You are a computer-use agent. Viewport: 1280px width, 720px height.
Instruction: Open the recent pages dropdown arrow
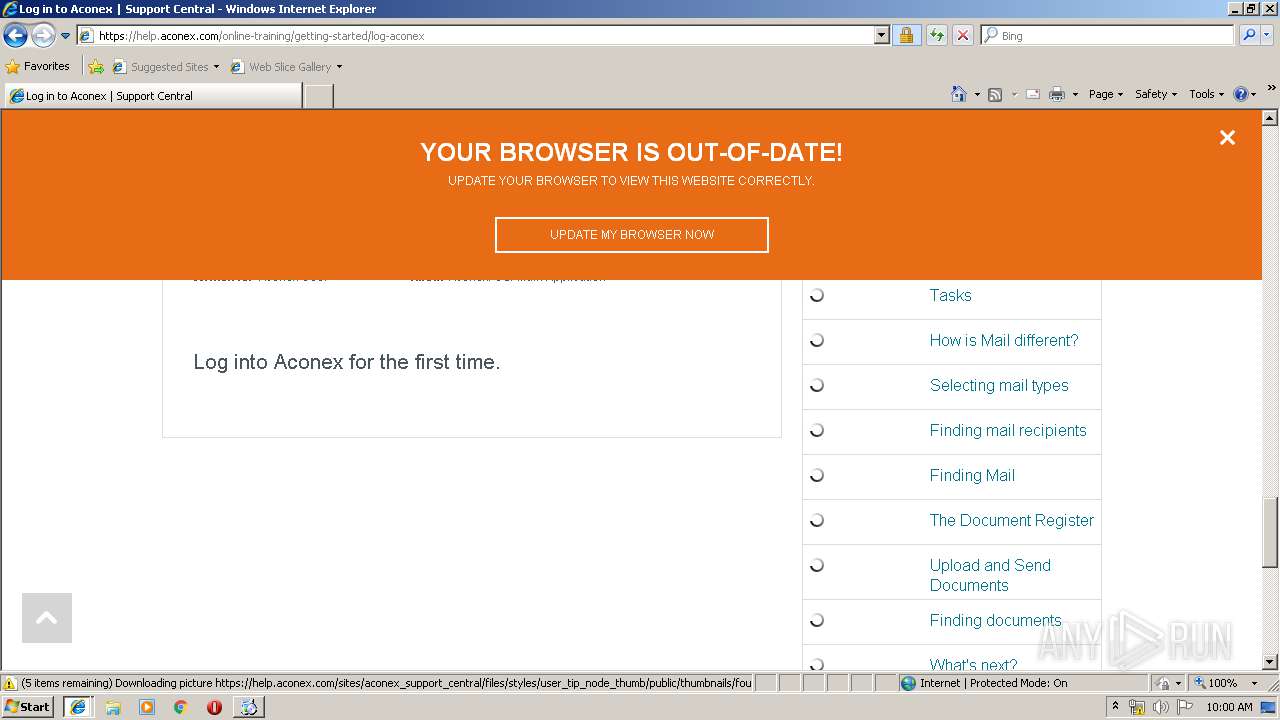66,36
